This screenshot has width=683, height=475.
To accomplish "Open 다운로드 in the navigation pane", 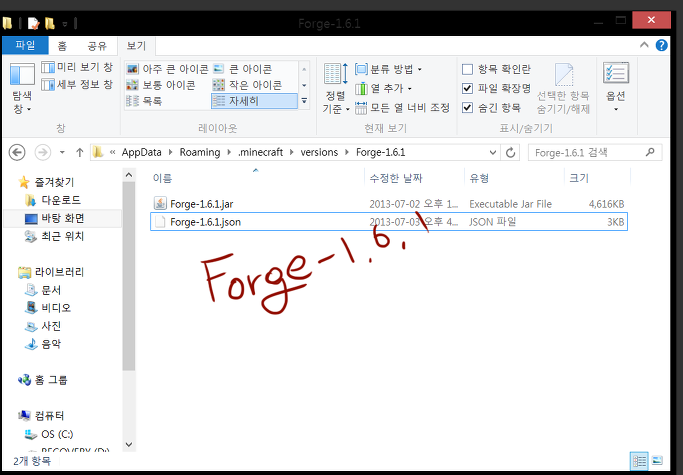I will pos(53,200).
